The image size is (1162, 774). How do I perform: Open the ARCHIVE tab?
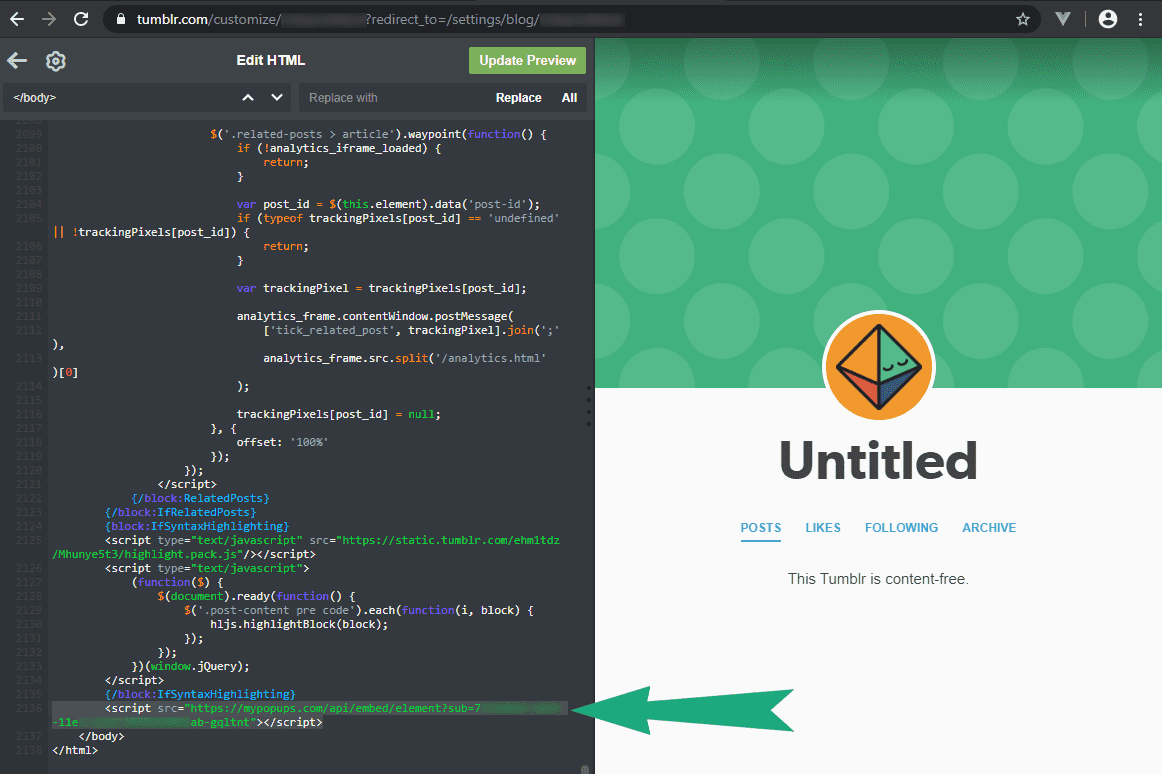(988, 528)
